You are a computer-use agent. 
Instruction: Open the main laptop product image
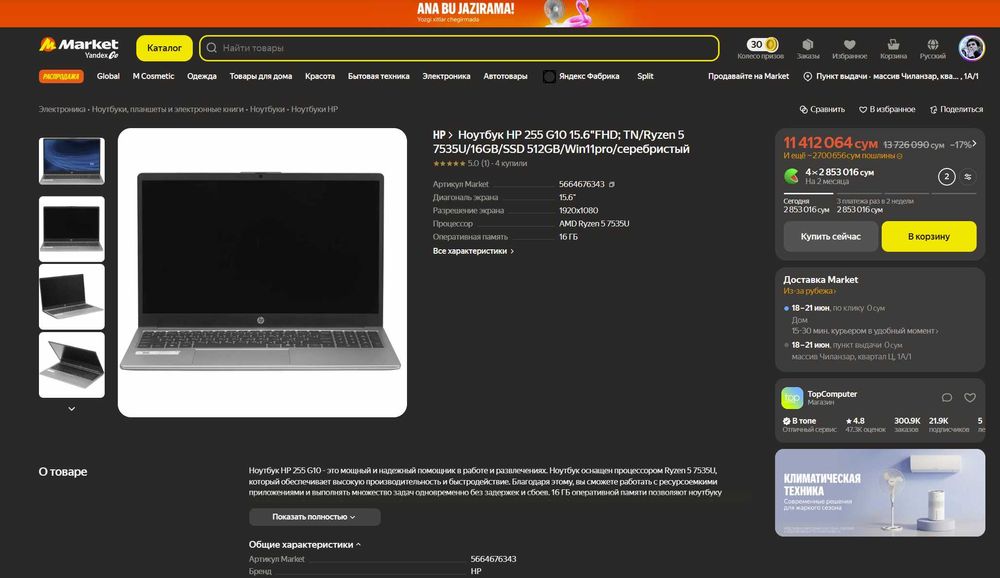[262, 272]
